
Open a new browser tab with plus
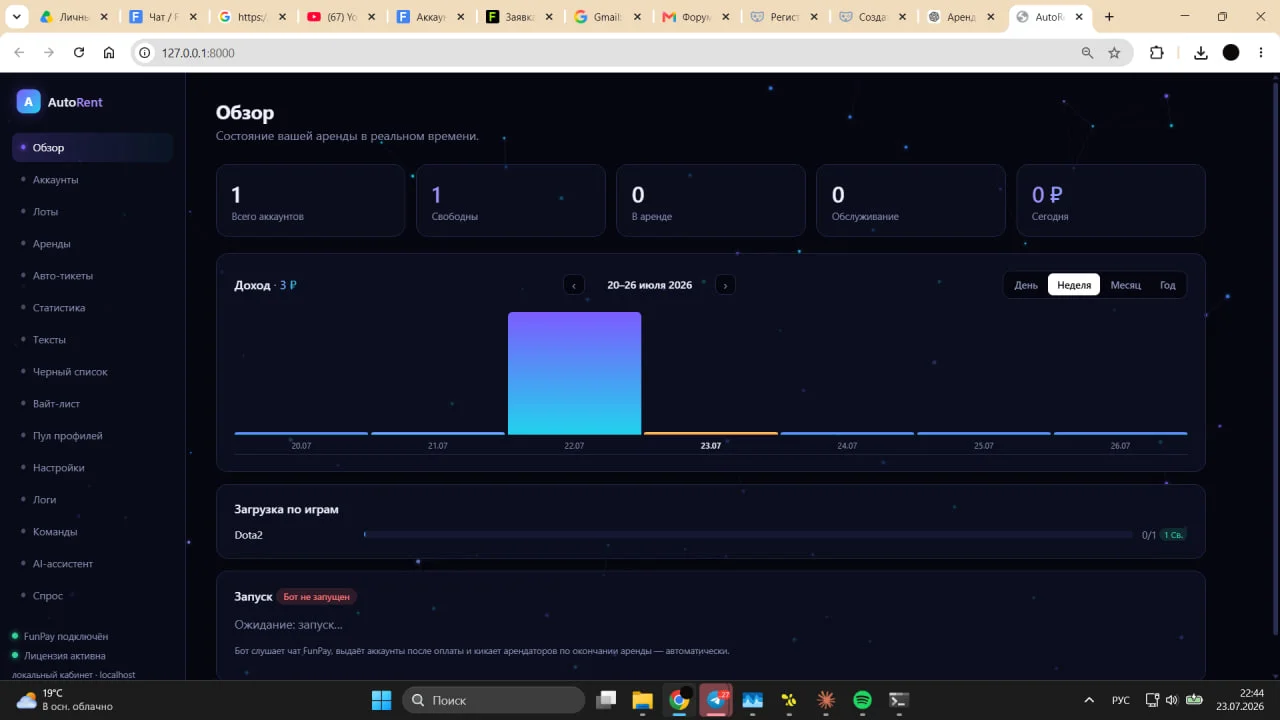(x=1109, y=17)
